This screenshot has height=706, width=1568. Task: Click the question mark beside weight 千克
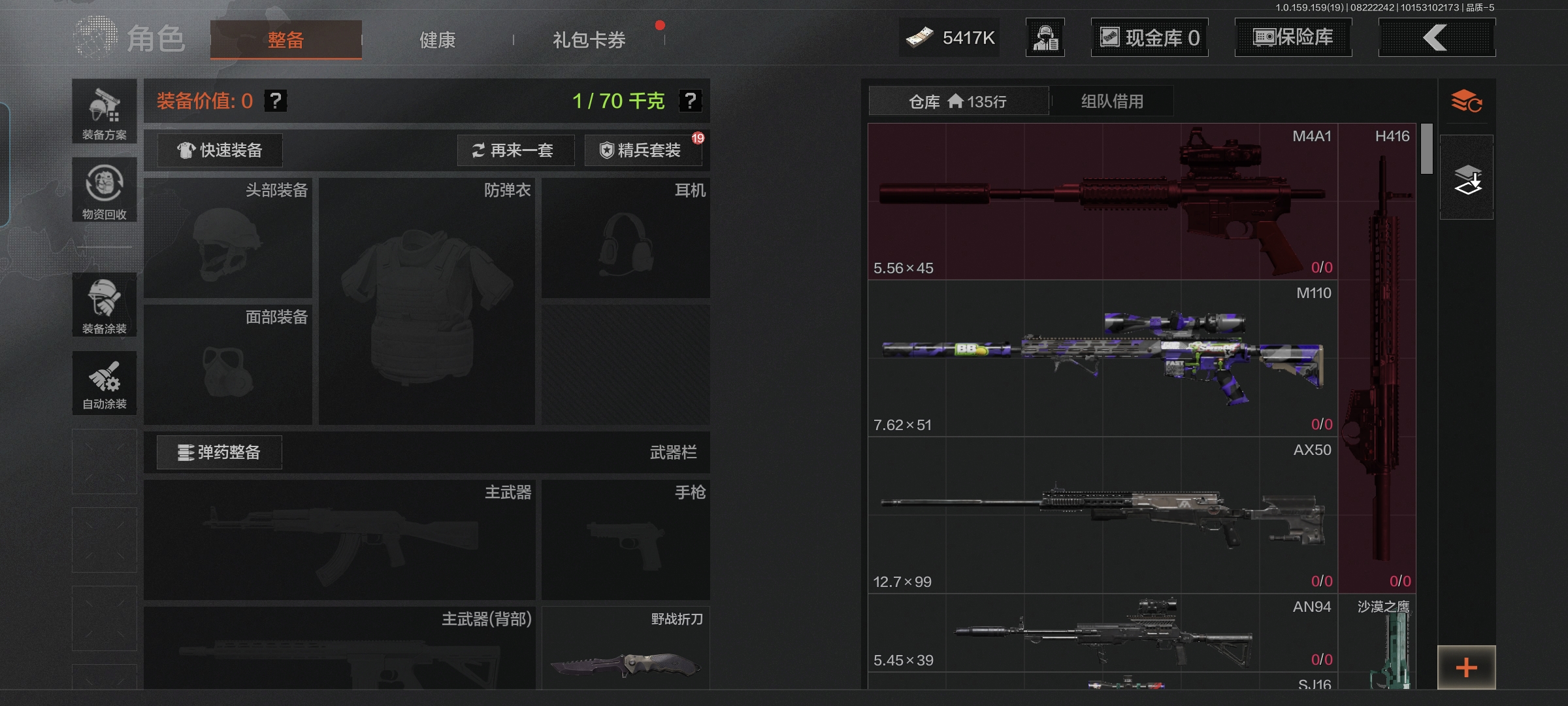691,101
